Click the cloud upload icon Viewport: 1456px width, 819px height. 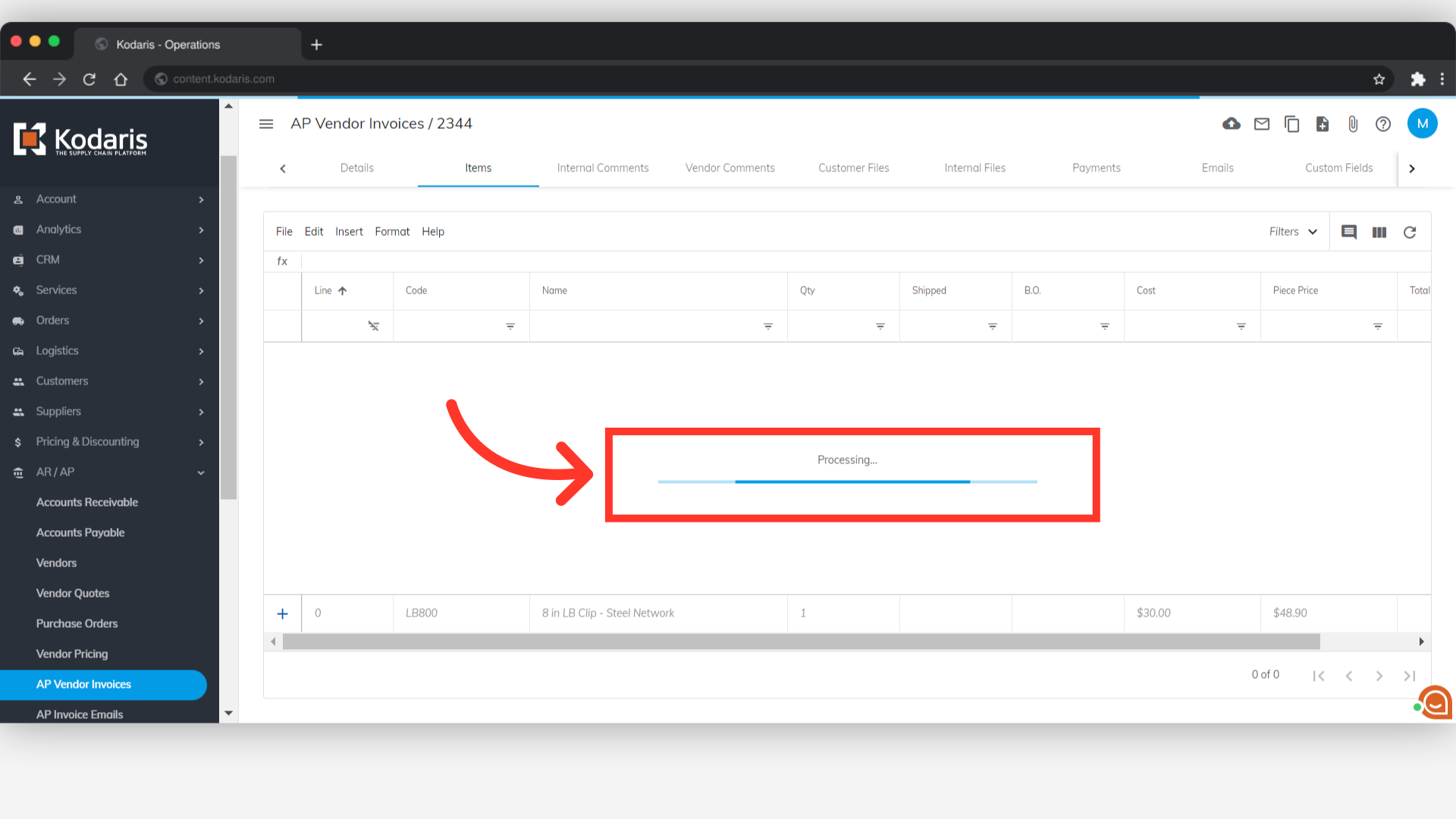point(1232,124)
